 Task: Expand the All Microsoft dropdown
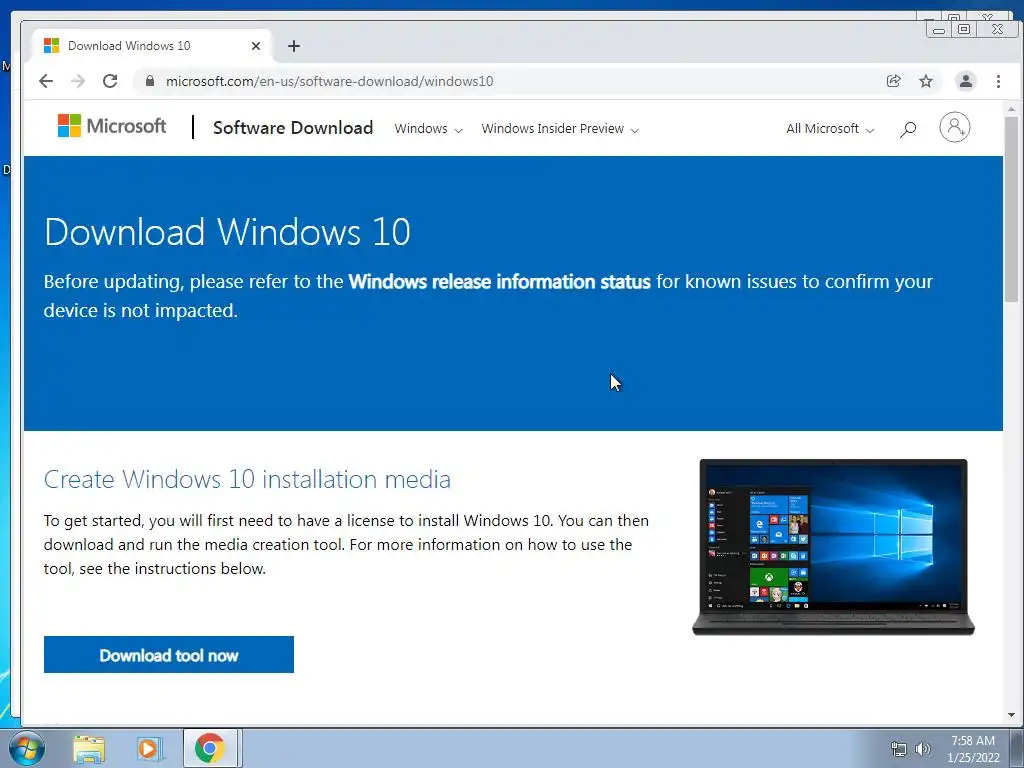(x=830, y=129)
